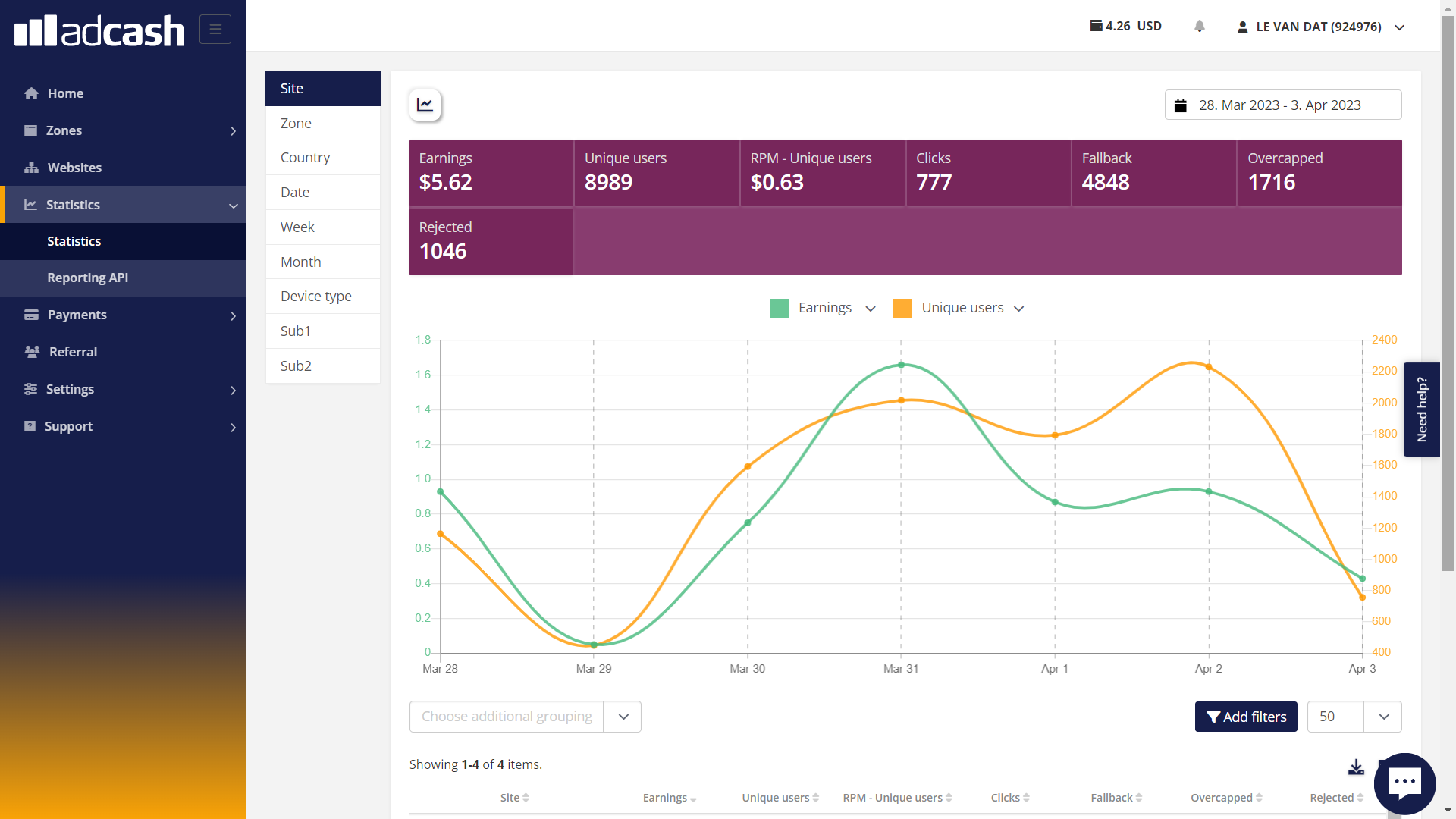Sort table by Earnings column

click(x=670, y=798)
